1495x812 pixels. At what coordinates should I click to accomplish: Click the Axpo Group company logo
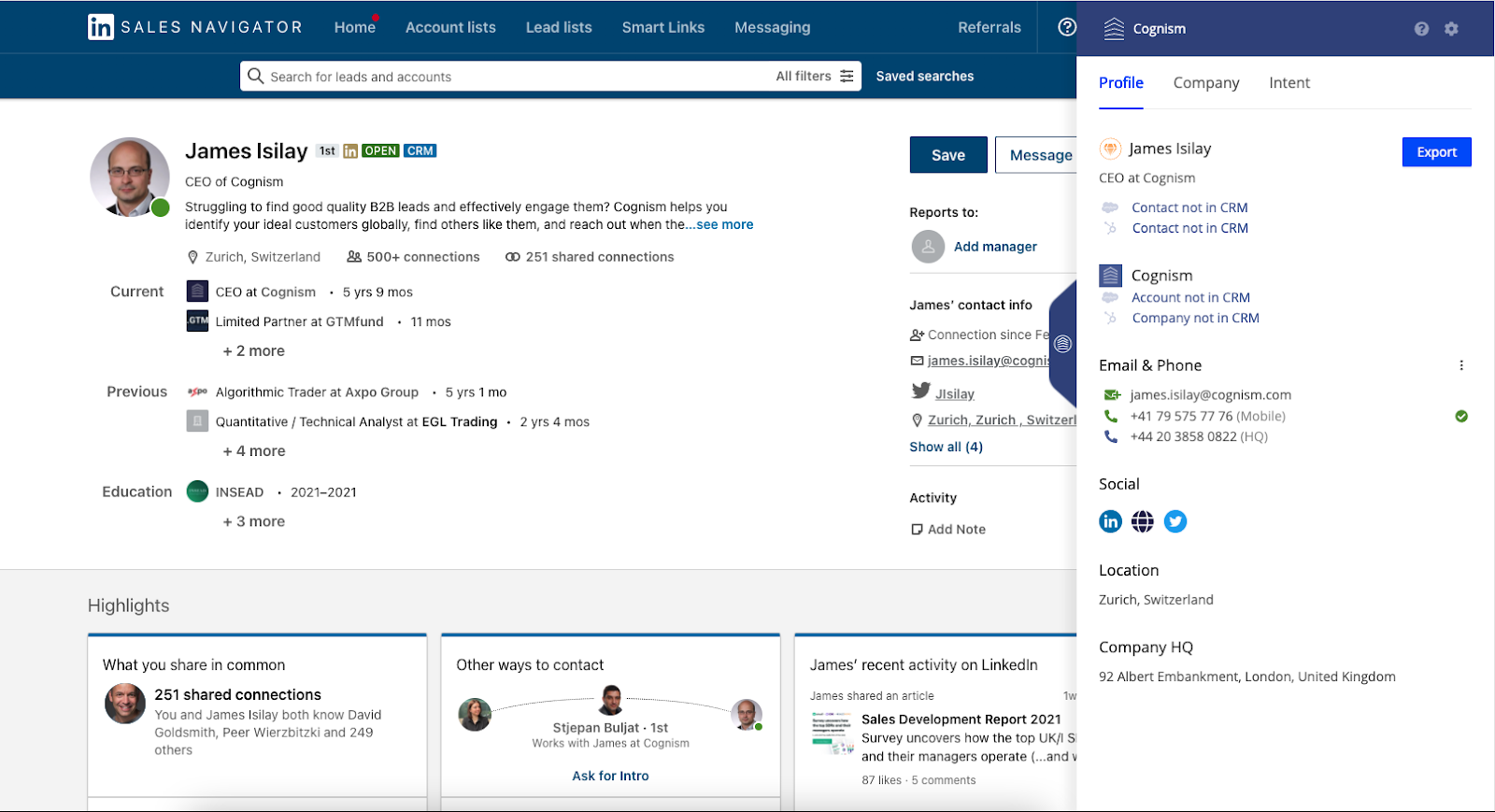pos(197,392)
